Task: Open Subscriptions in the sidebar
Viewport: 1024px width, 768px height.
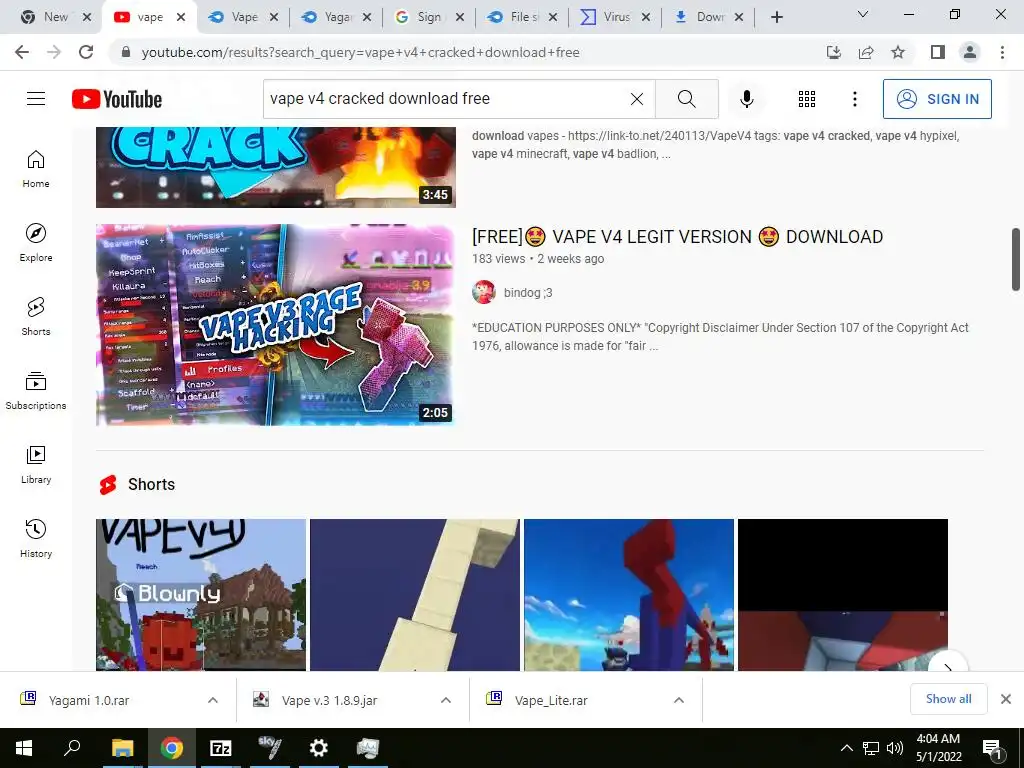Action: [x=36, y=391]
